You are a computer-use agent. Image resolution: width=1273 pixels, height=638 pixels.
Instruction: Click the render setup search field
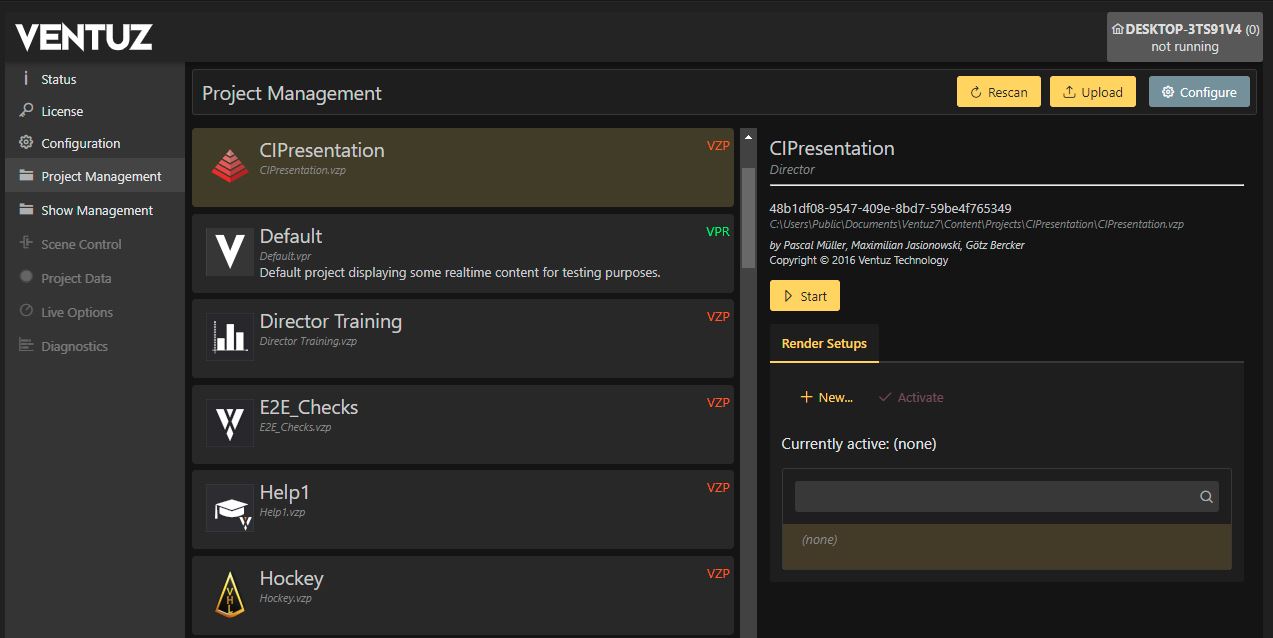994,497
